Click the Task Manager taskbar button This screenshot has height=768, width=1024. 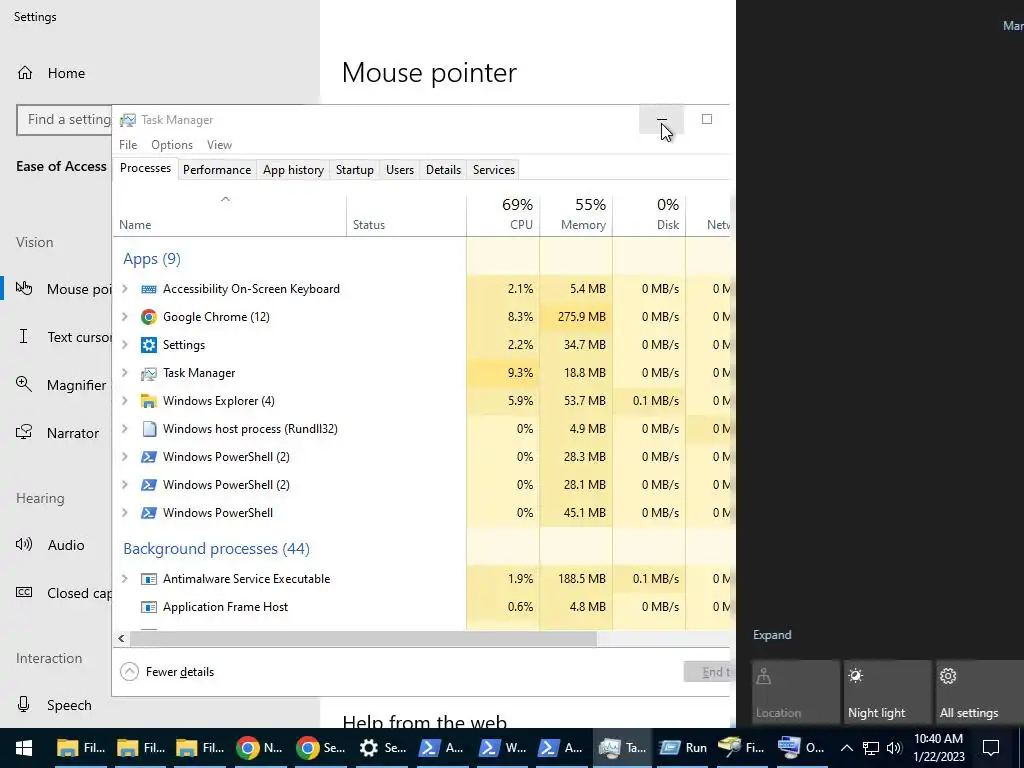(622, 748)
